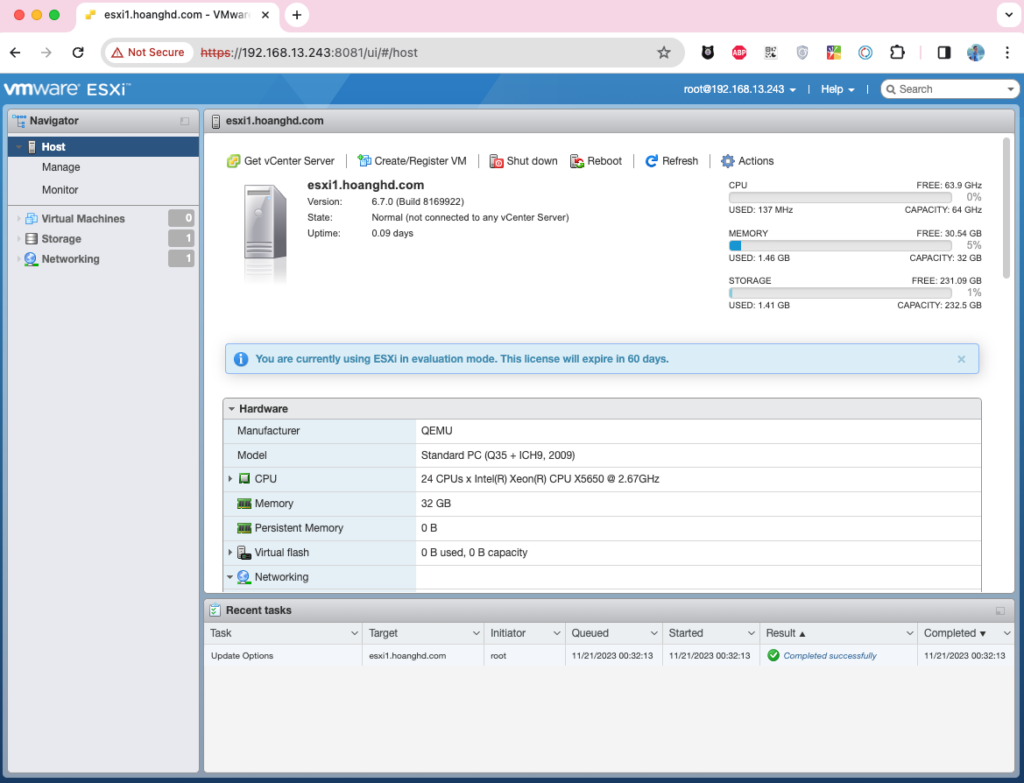Open the Search box dropdown arrow
1024x783 pixels.
pyautogui.click(x=1010, y=89)
